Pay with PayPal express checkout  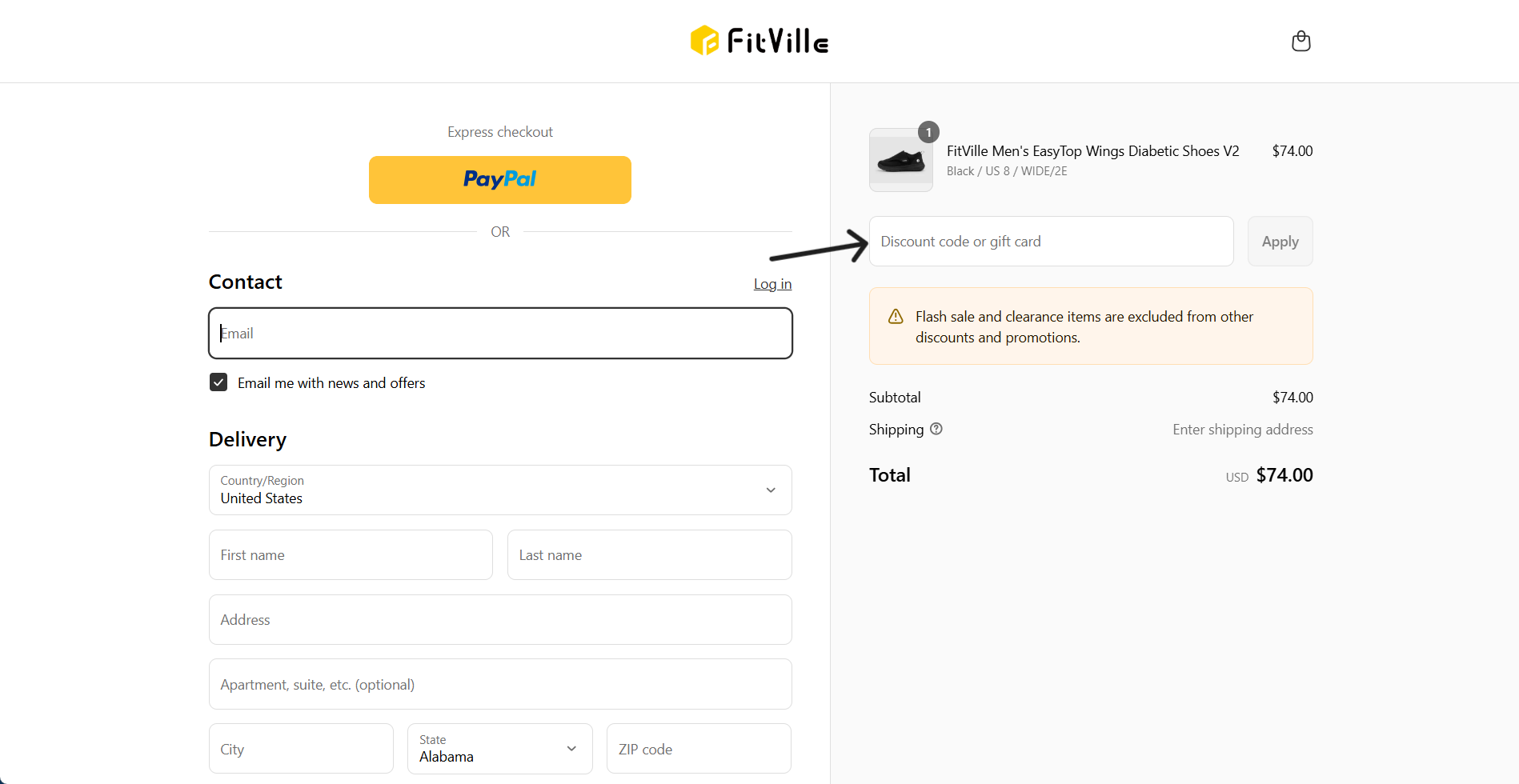(499, 179)
